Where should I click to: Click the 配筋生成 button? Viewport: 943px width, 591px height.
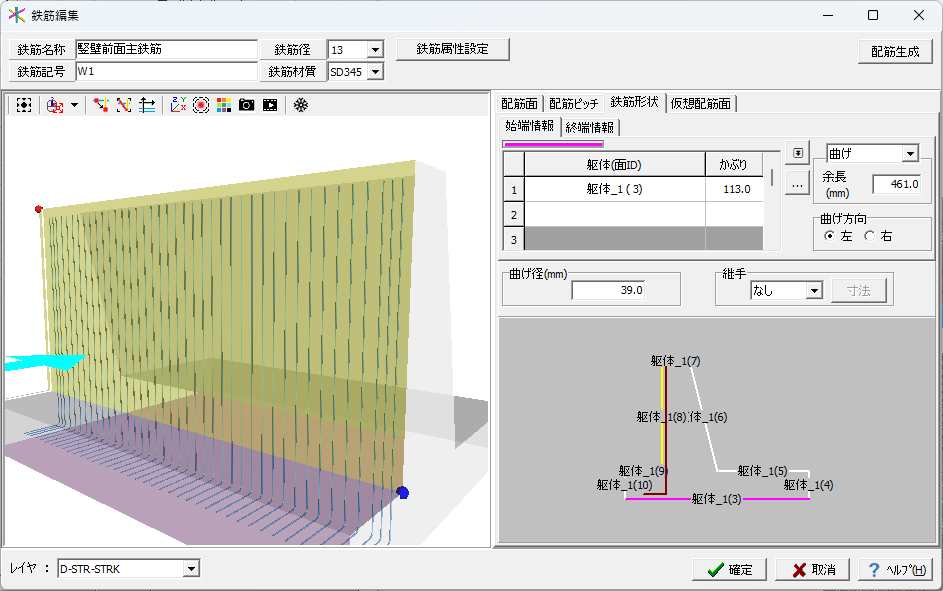point(895,52)
